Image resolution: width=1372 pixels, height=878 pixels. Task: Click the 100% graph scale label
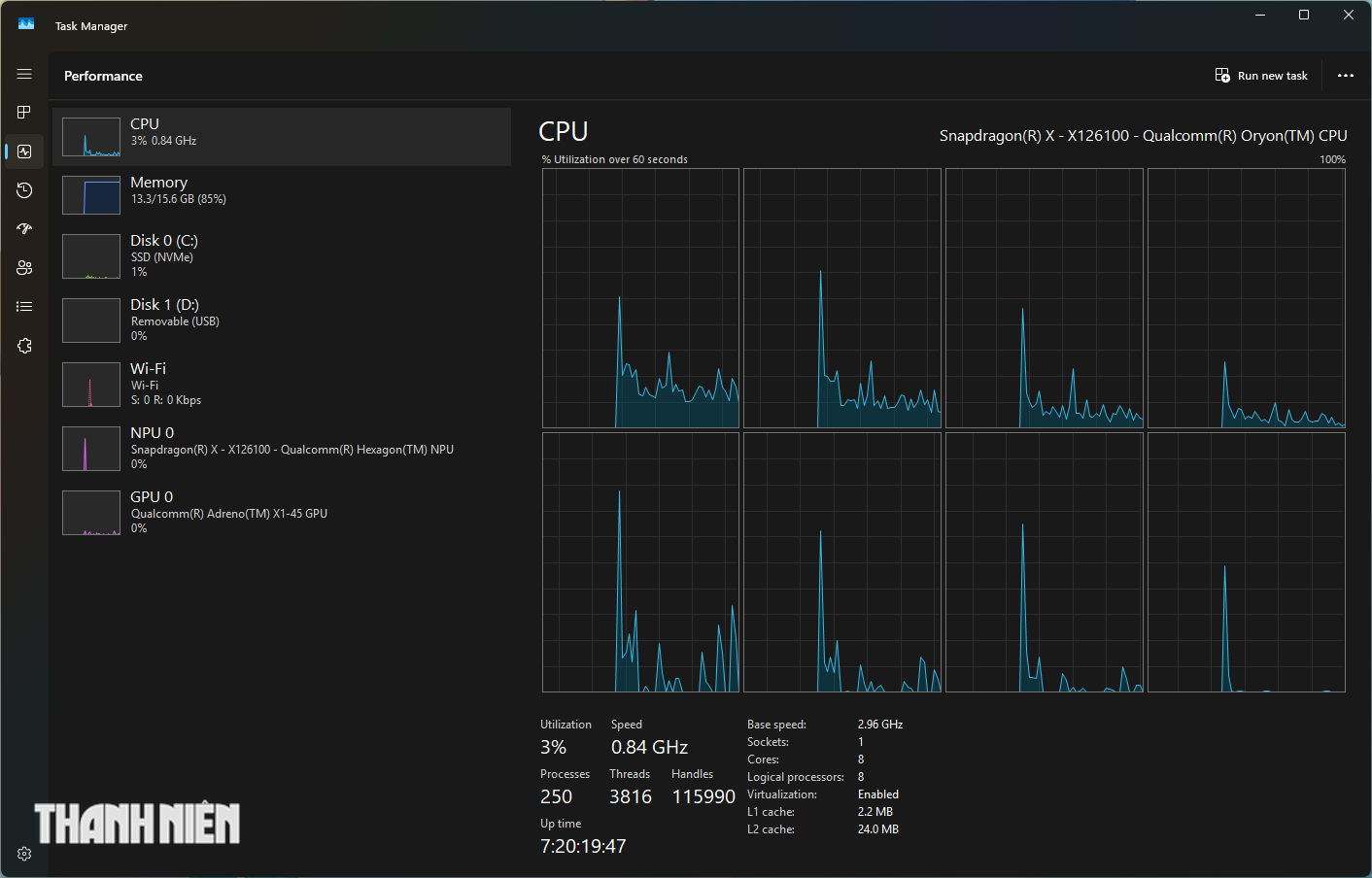(1333, 159)
